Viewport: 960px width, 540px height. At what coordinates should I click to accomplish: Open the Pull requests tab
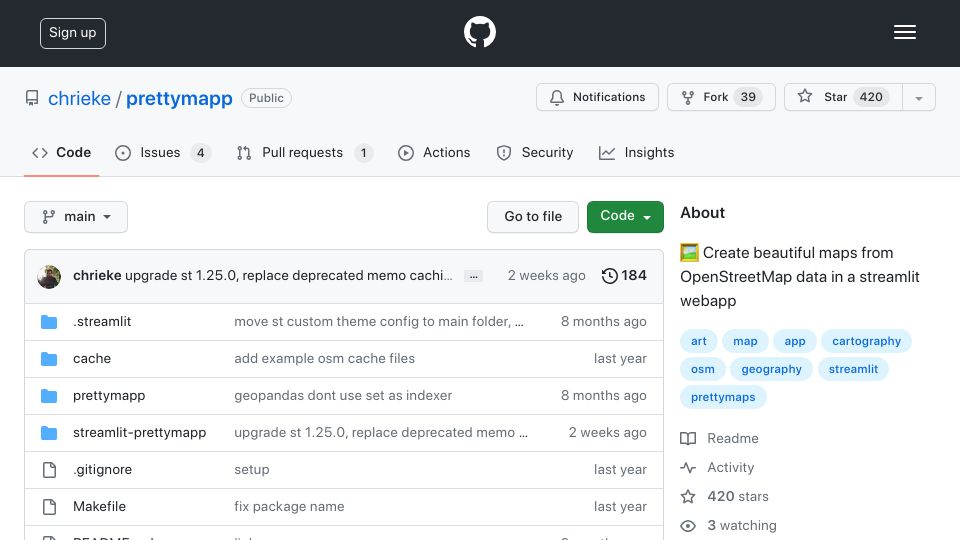pos(304,152)
